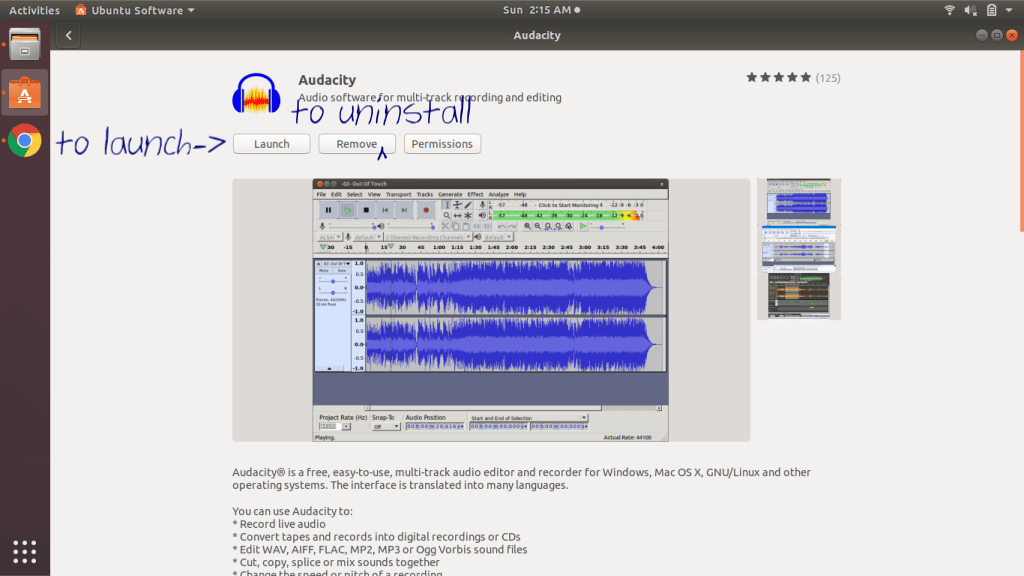Open Google Chrome from the dock
The image size is (1024, 576).
tap(24, 140)
